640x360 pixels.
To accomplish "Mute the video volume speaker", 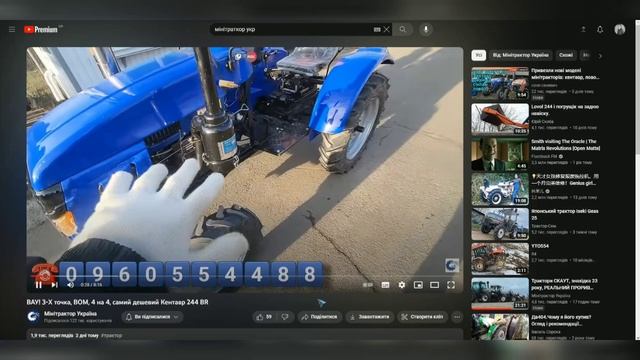I will (x=70, y=285).
